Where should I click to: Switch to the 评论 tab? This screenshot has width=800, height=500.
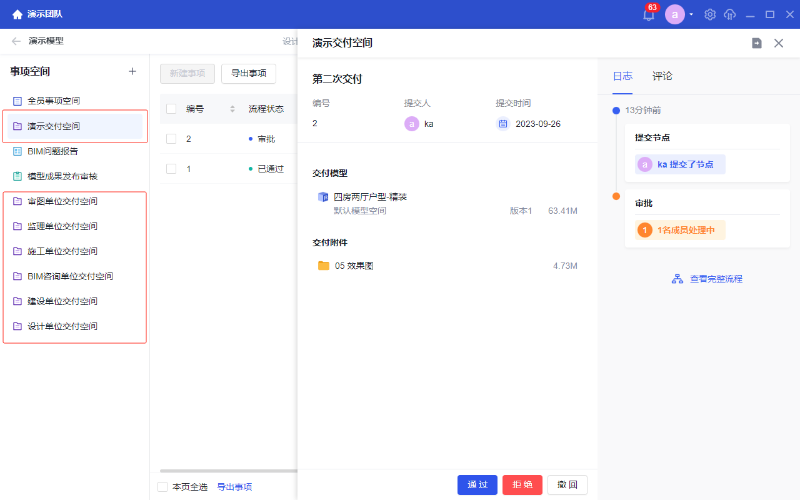click(x=662, y=76)
